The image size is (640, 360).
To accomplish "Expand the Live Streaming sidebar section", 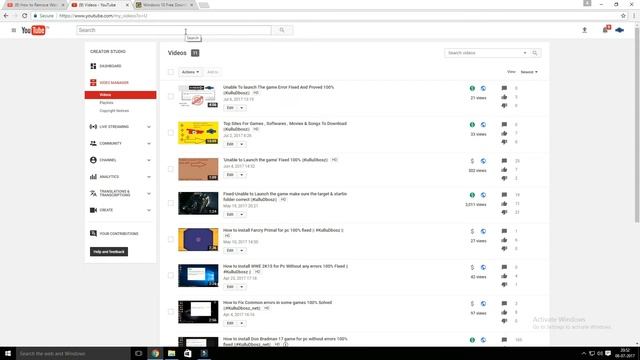I will [x=149, y=127].
